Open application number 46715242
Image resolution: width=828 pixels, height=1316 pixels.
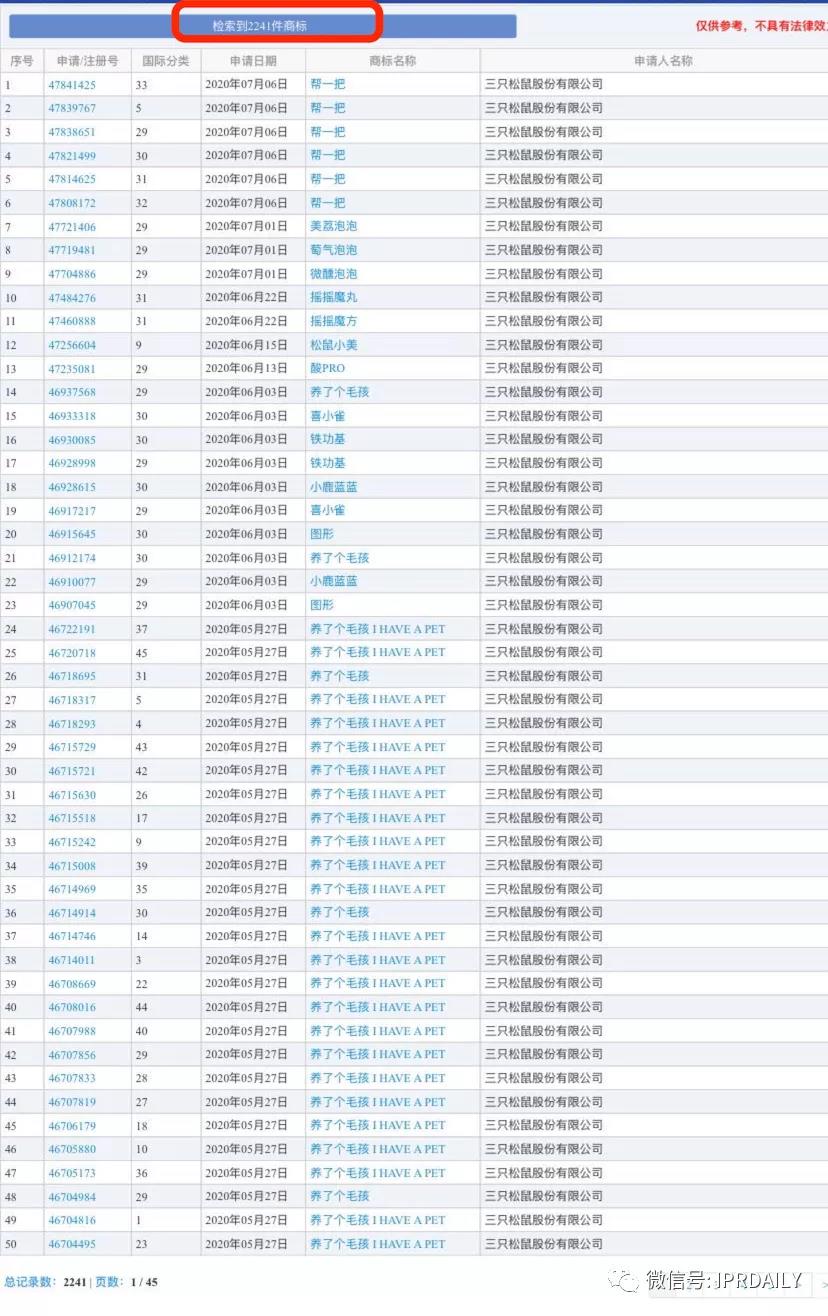(72, 842)
